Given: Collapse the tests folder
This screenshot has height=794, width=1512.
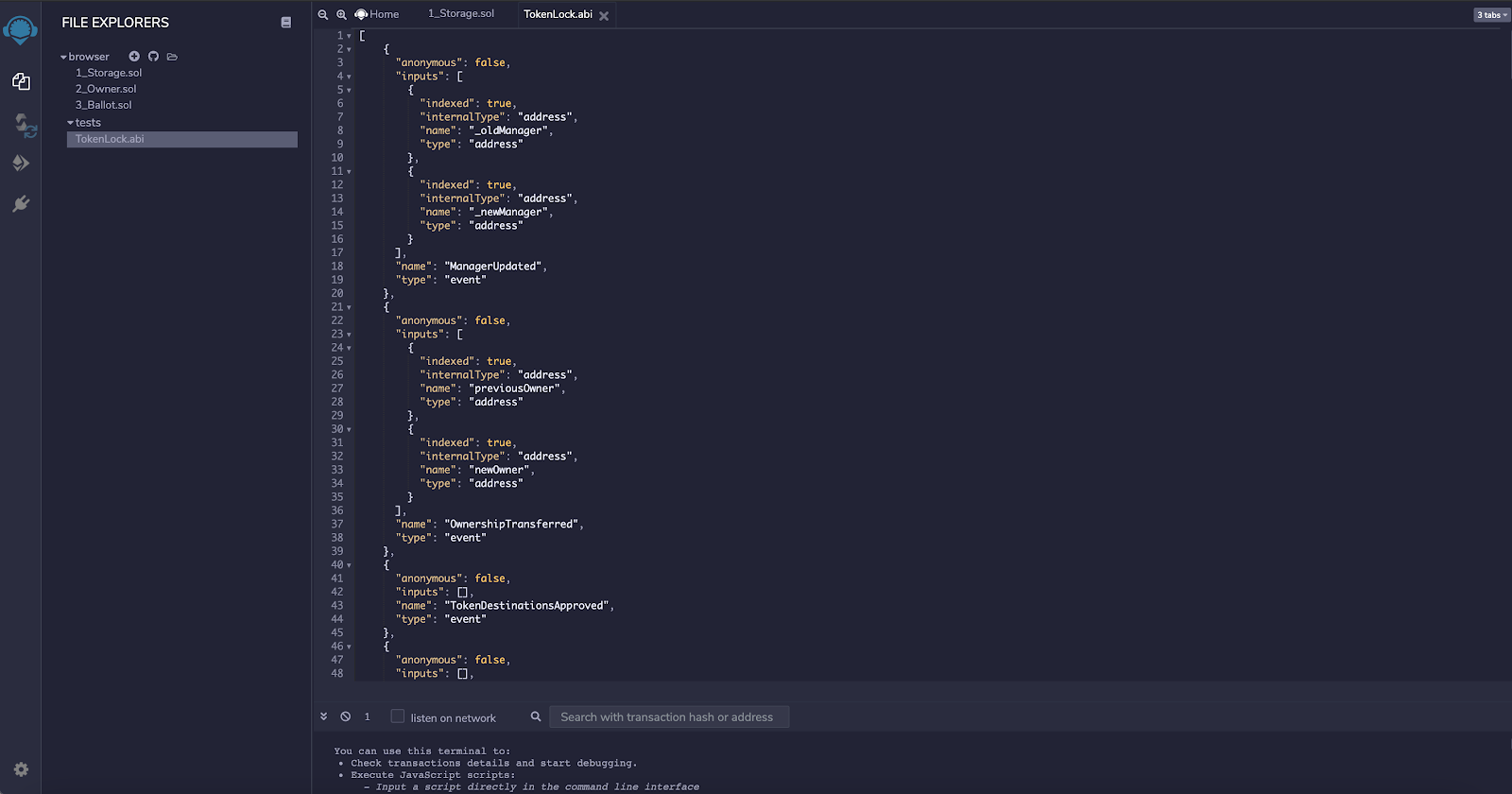Looking at the screenshot, I should 70,123.
